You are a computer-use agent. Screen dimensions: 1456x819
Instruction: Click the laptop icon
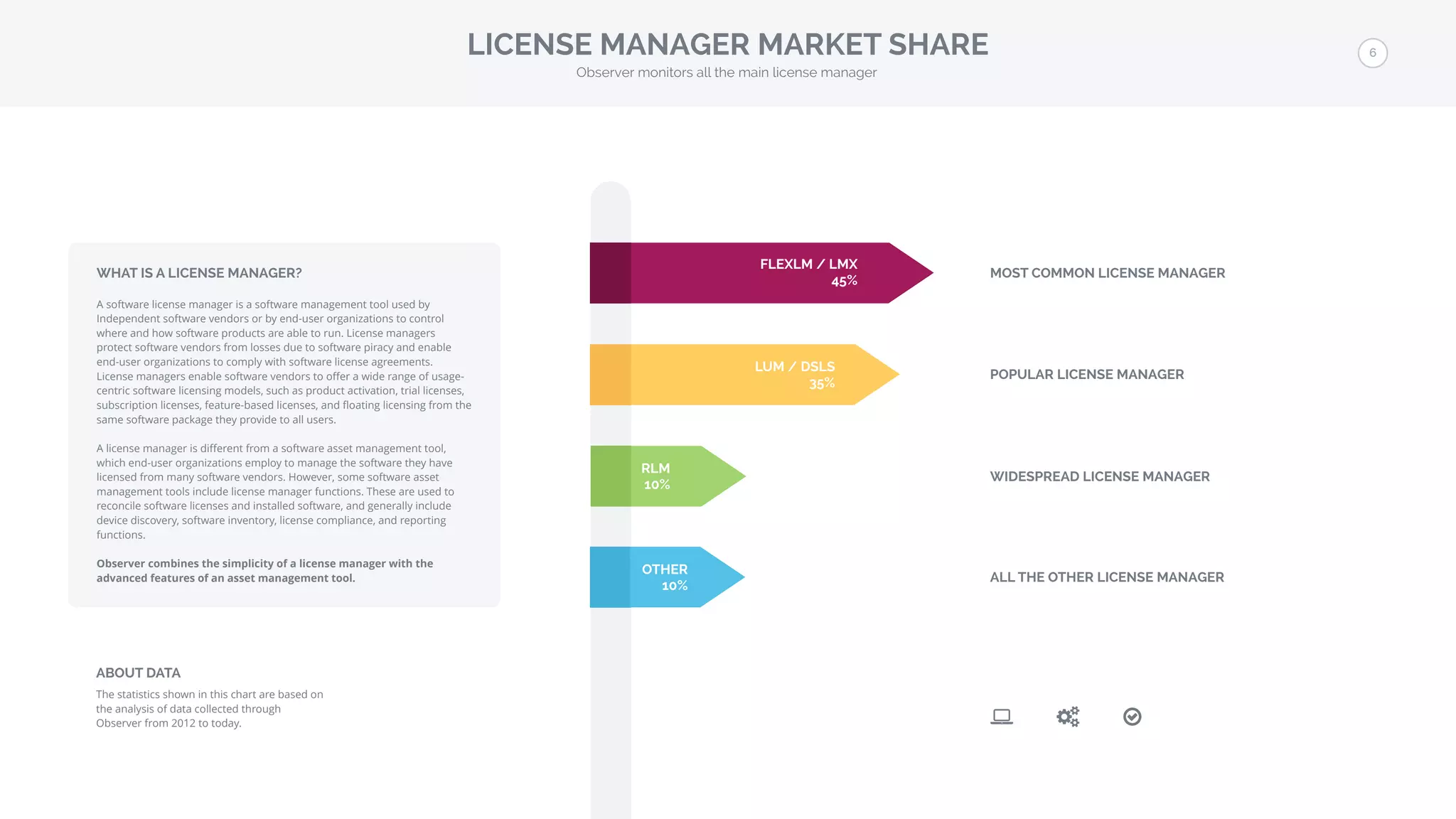[1001, 717]
